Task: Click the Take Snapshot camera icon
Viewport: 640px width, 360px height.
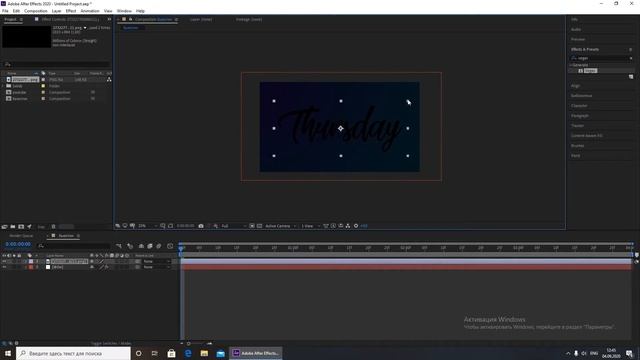Action: pos(201,226)
